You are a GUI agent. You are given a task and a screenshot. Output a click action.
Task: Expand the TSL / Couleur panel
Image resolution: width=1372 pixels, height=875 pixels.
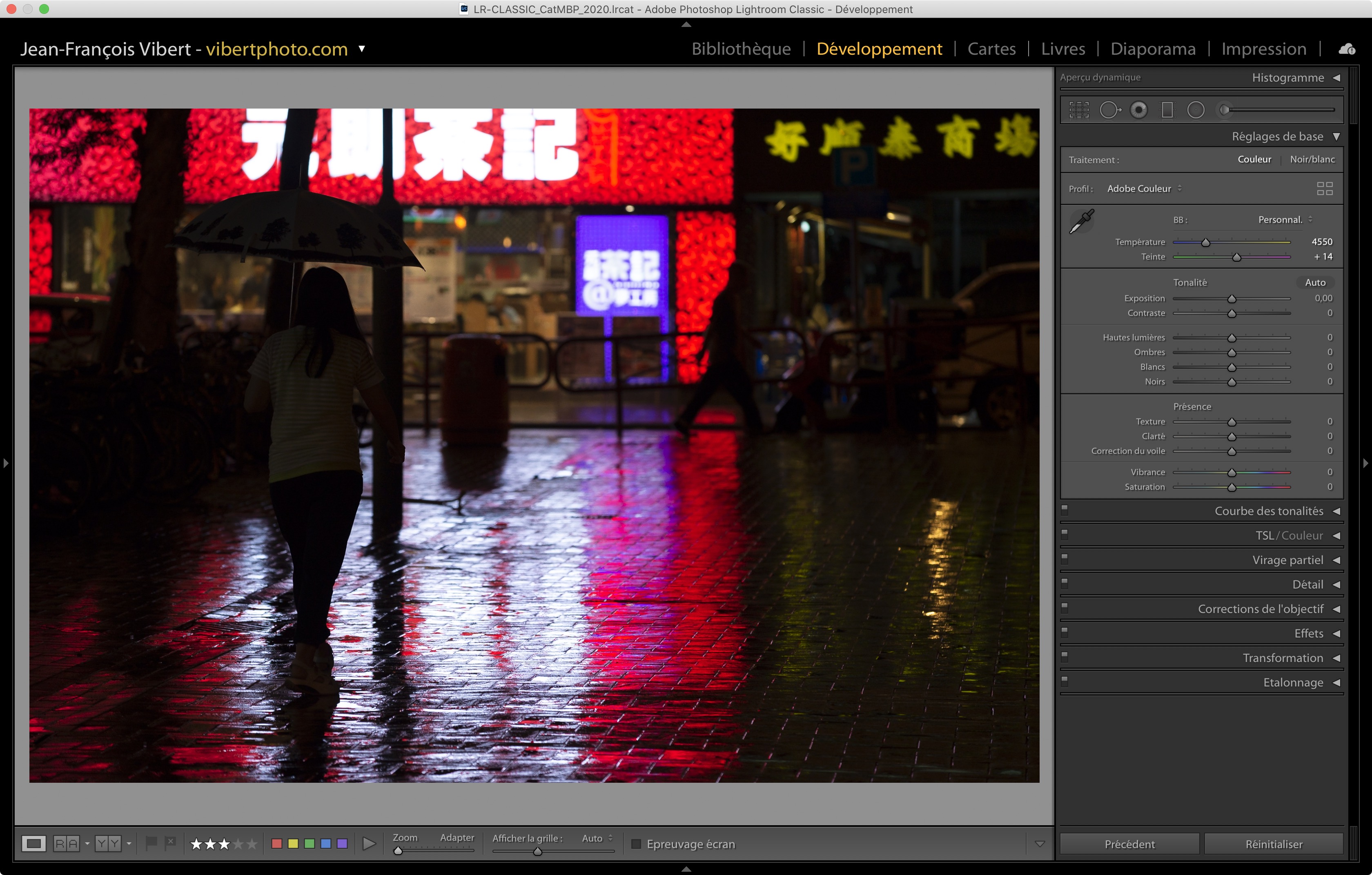click(1289, 536)
